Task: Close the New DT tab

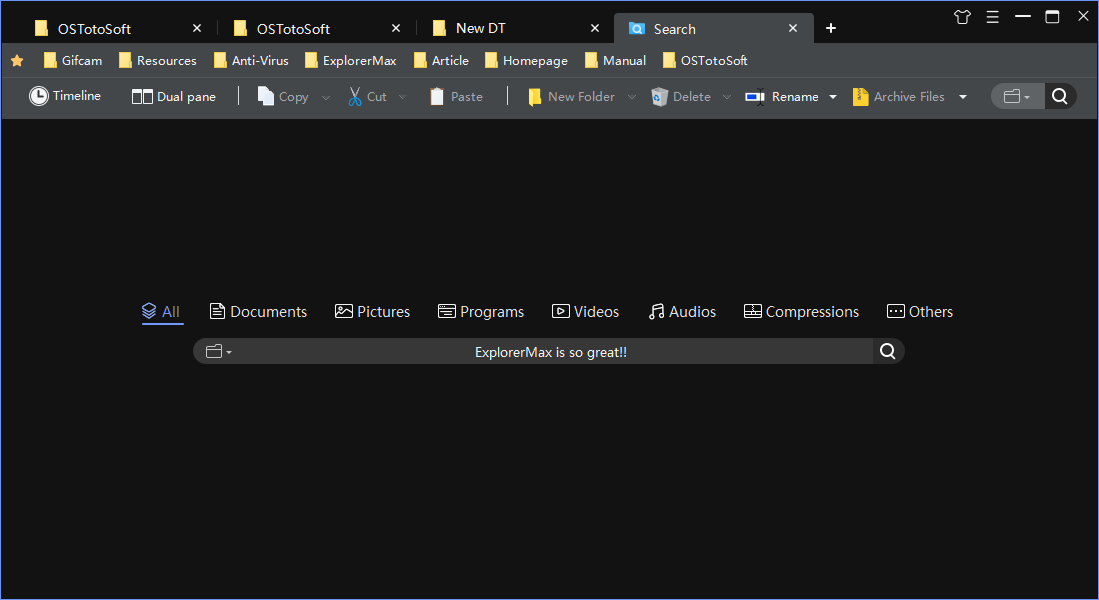Action: pyautogui.click(x=595, y=28)
